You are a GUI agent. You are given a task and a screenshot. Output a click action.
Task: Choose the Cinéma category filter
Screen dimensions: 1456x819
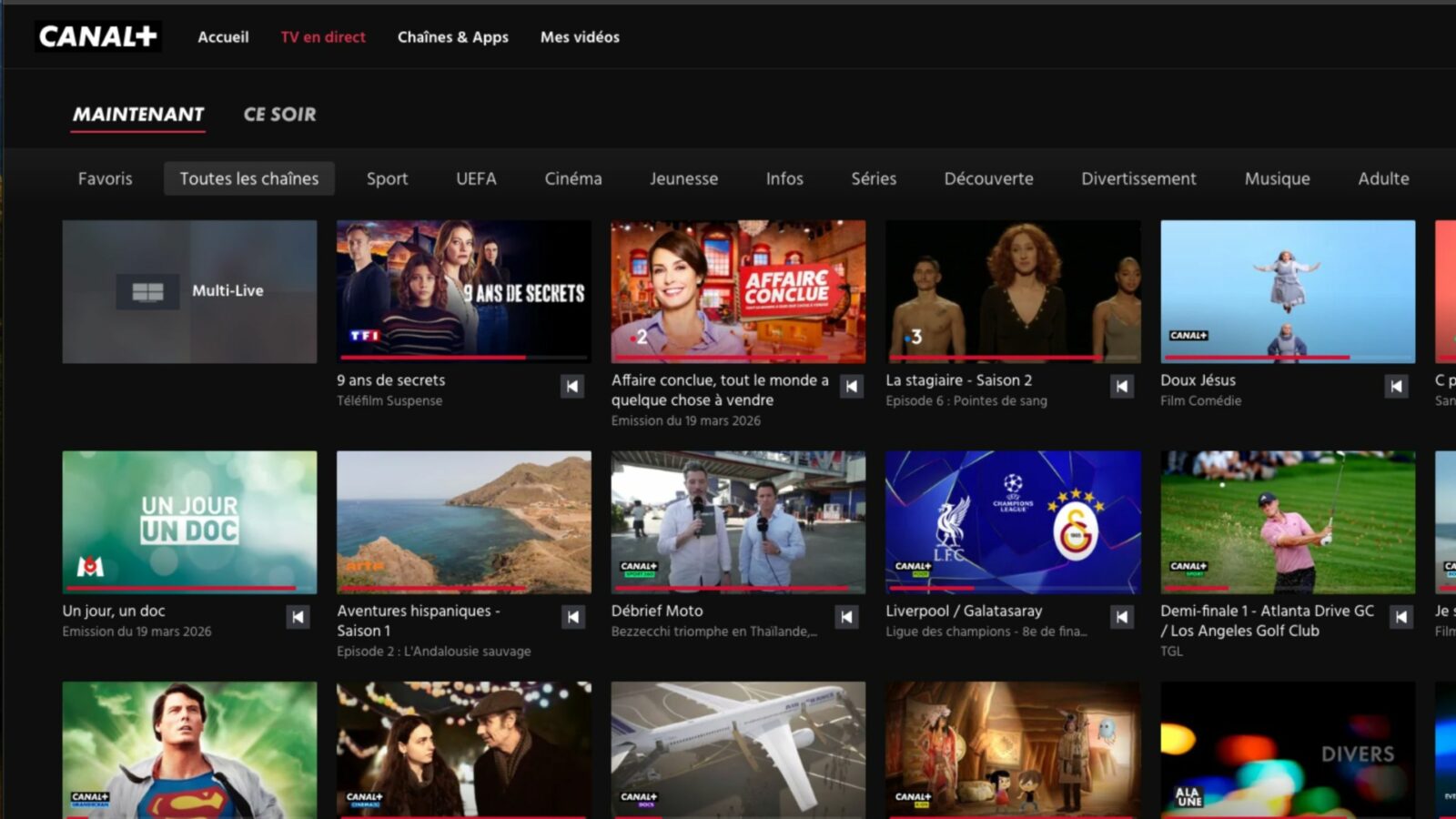point(572,179)
